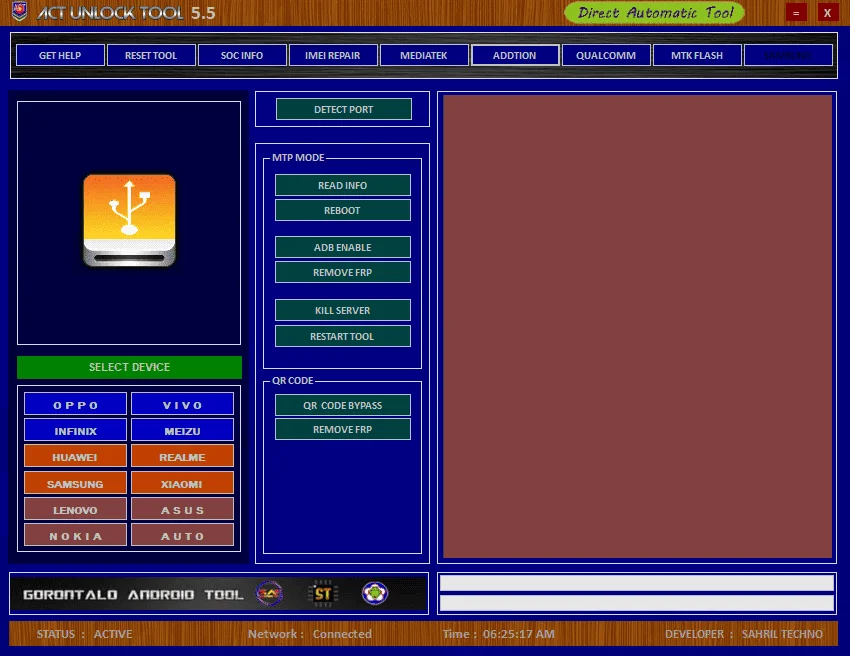
Task: Click the white flower emblem in footer banner
Action: [375, 593]
